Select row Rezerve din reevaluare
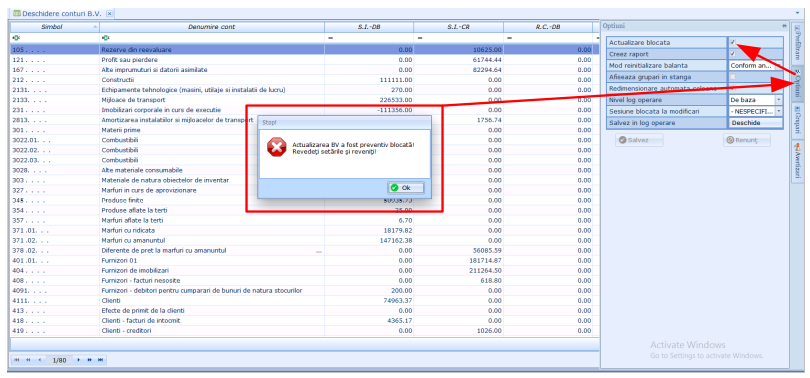810x378 pixels. click(x=304, y=50)
